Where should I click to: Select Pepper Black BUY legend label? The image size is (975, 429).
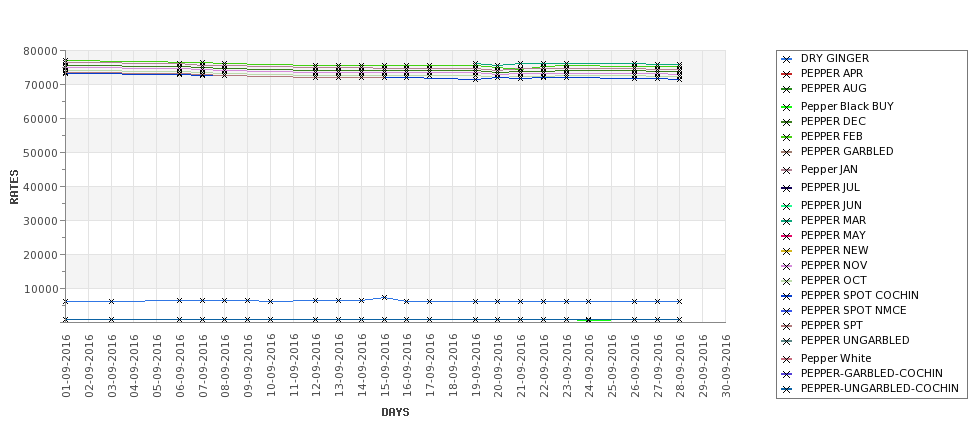[x=847, y=106]
